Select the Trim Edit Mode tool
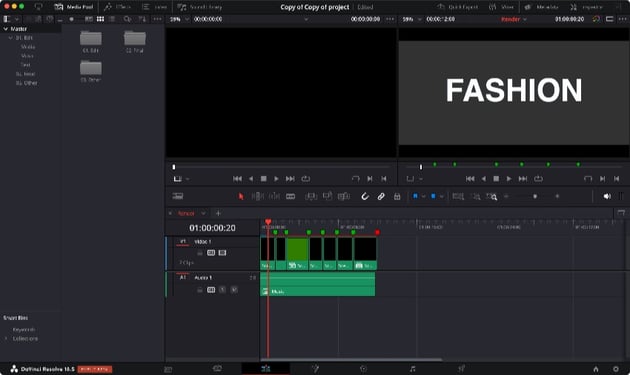The image size is (630, 375). 257,196
